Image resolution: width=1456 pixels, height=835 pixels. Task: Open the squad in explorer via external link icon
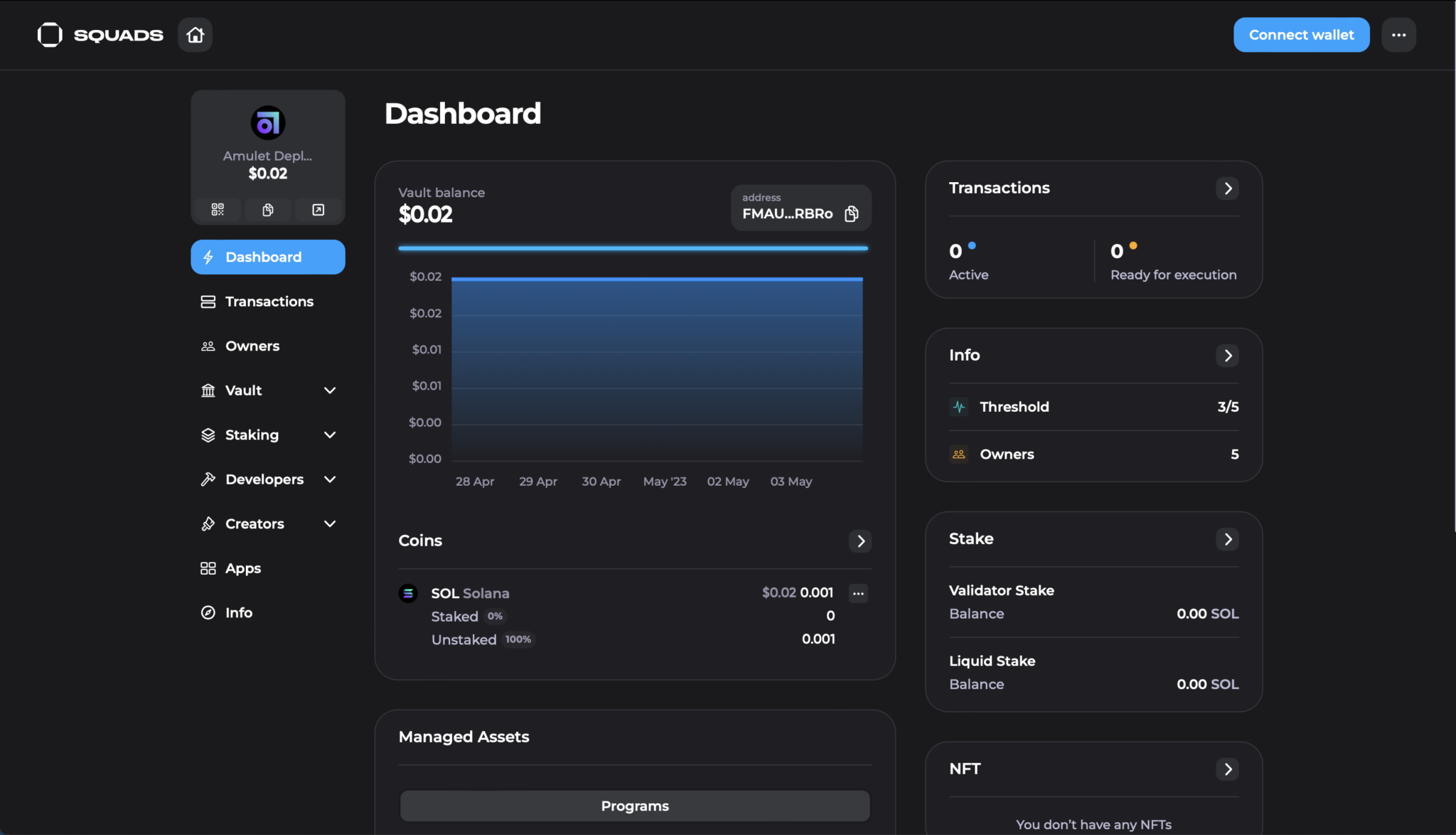coord(318,209)
